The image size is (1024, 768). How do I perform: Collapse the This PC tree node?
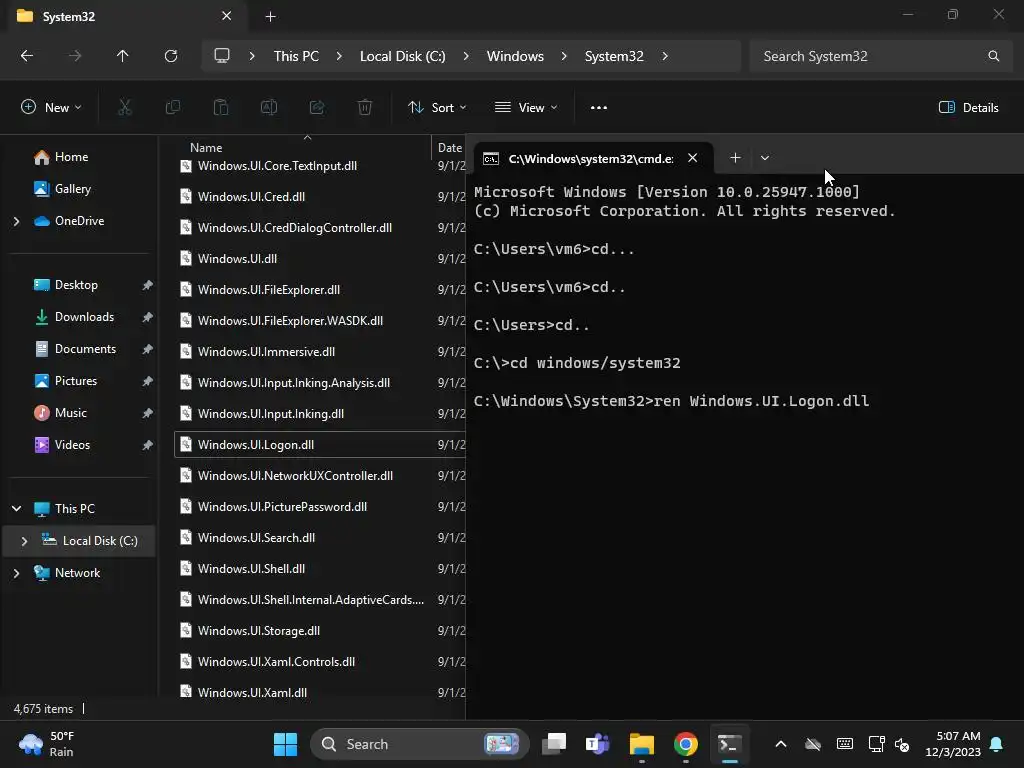[17, 508]
